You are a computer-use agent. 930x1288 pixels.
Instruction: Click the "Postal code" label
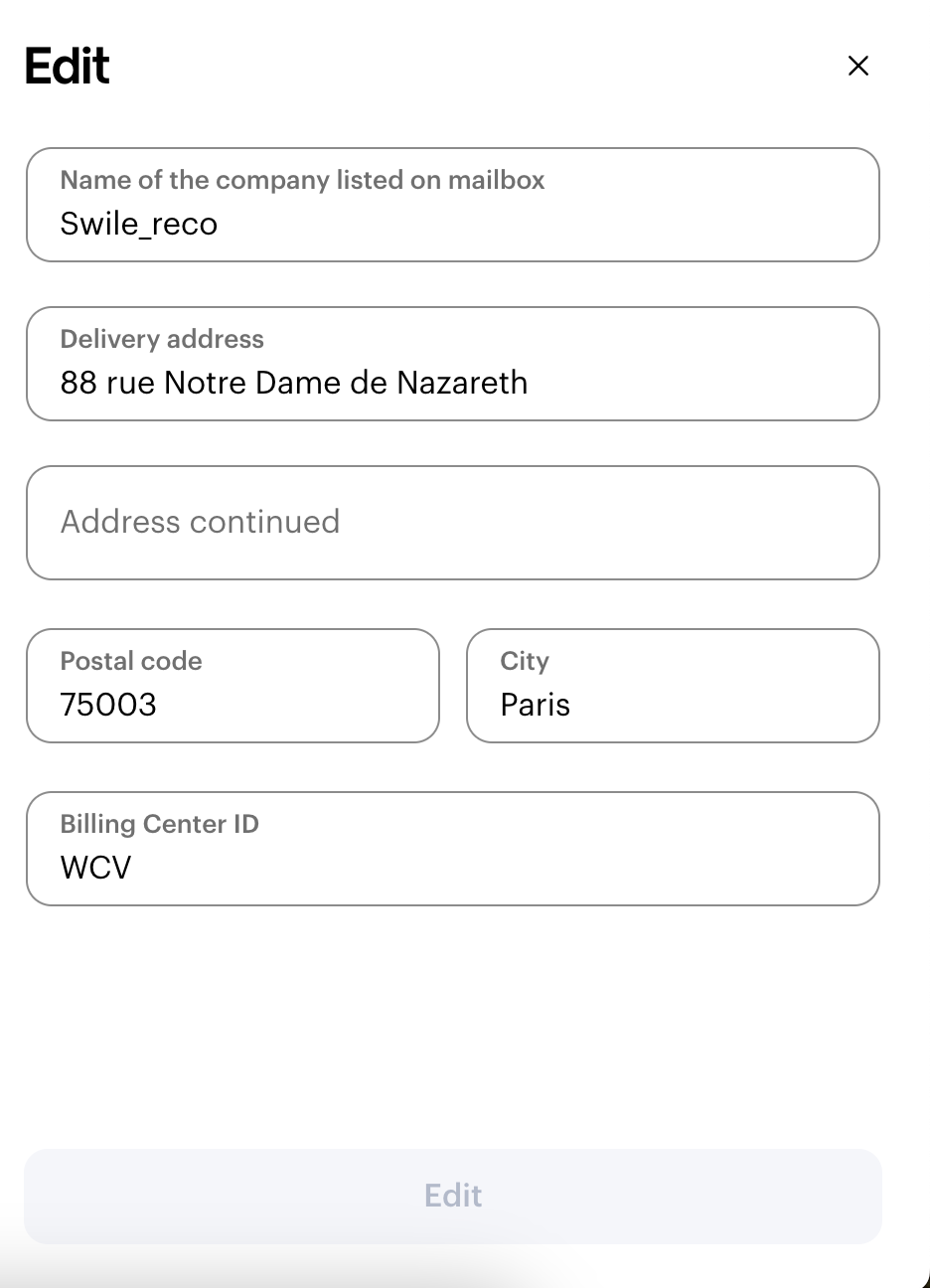[131, 661]
